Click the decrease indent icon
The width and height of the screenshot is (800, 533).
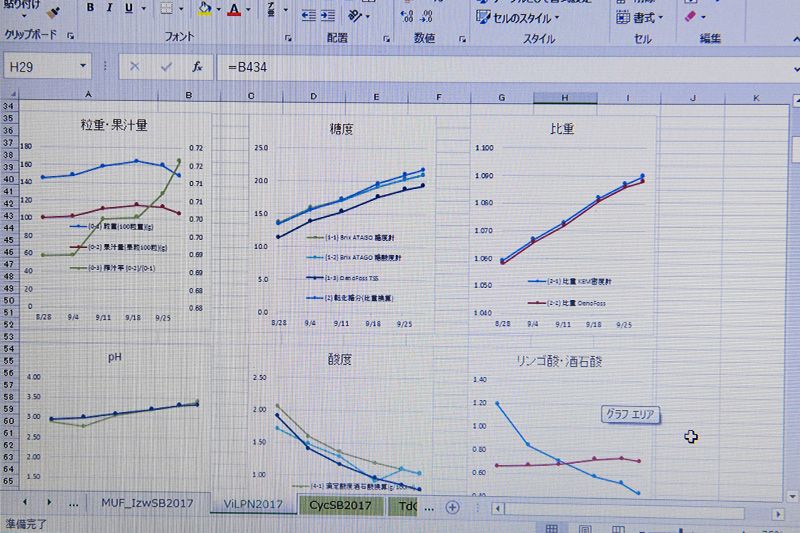coord(310,14)
